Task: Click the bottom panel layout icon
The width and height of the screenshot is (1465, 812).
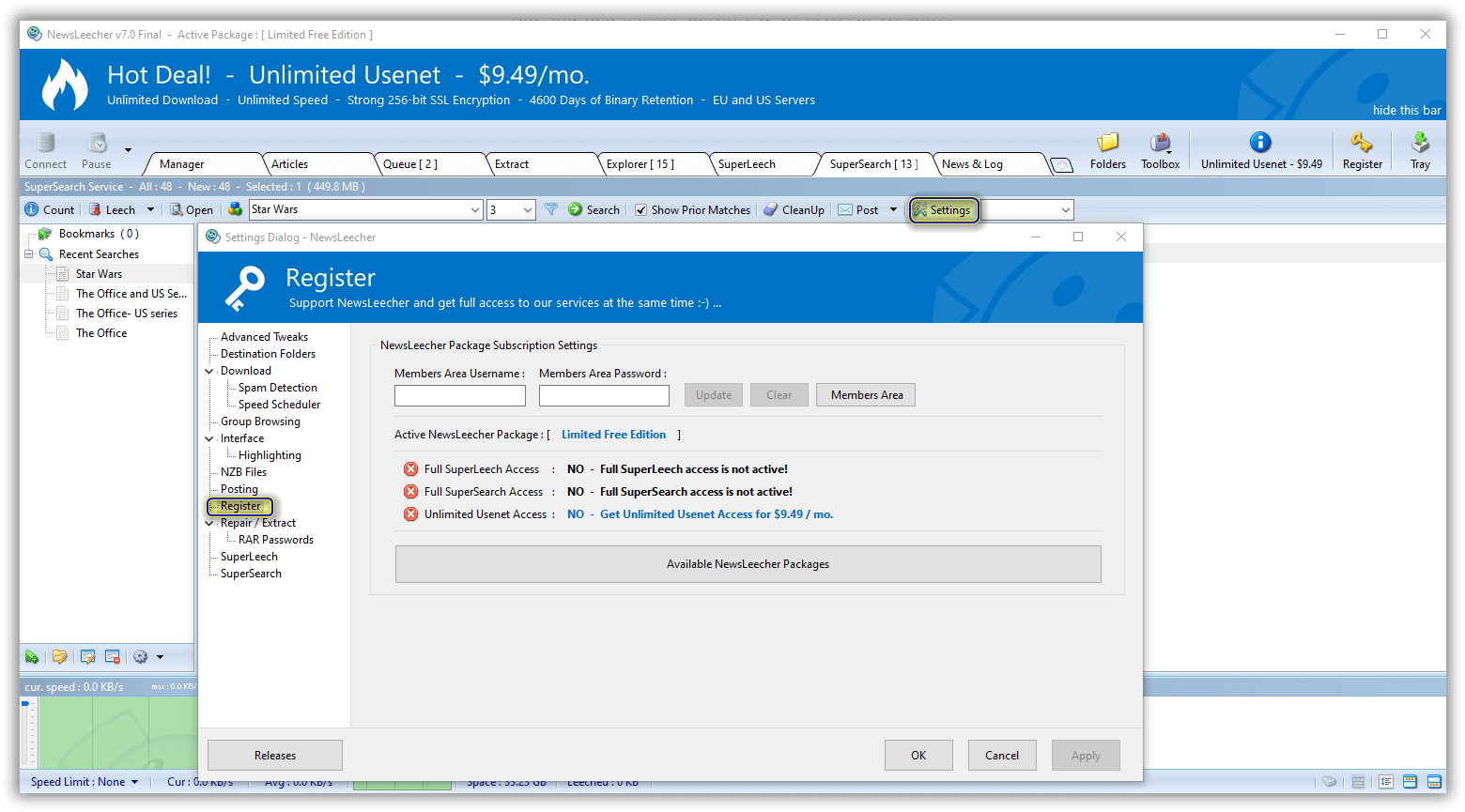Action: coord(1435,781)
